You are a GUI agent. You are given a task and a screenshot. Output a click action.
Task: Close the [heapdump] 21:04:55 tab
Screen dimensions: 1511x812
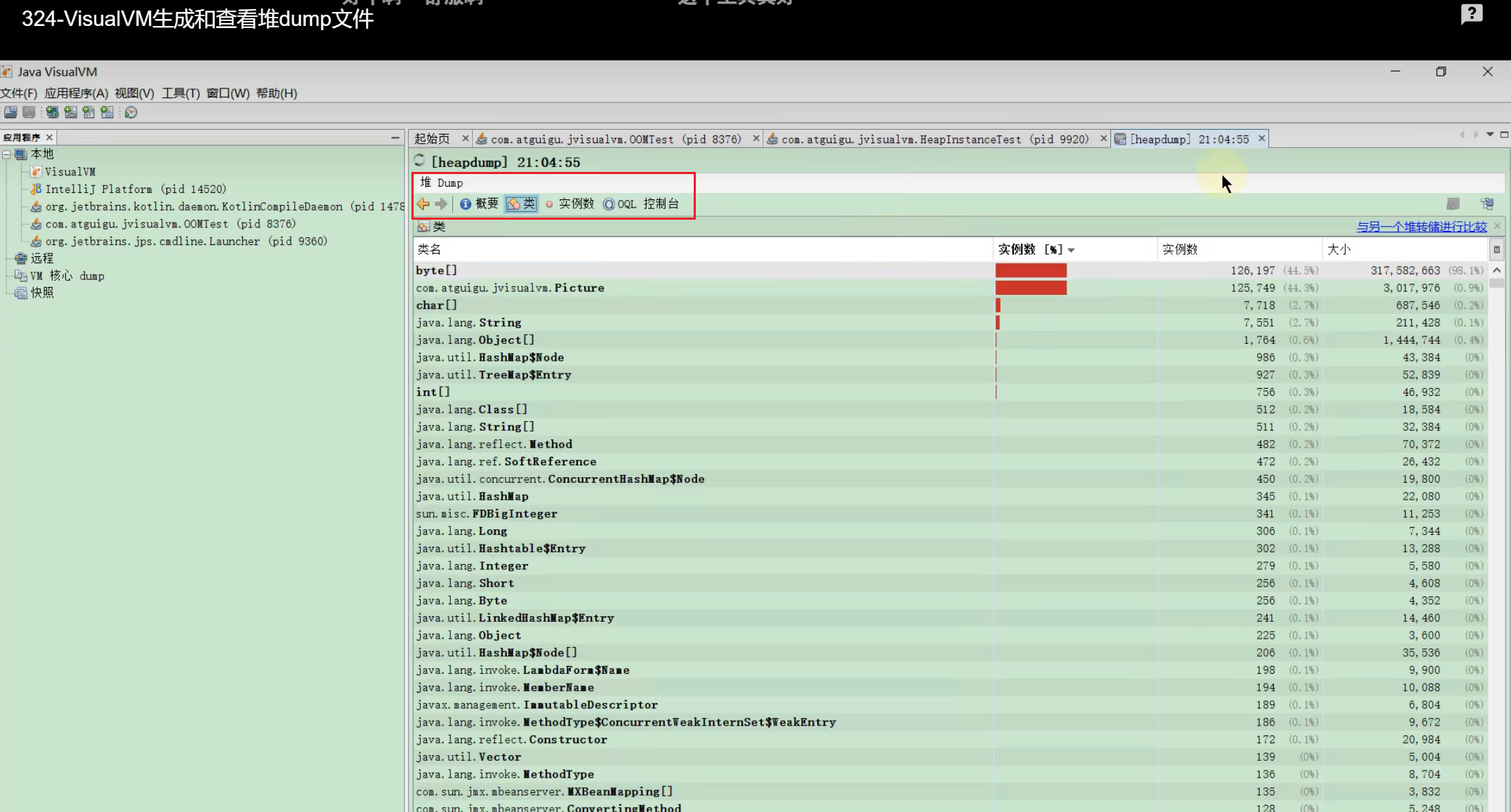click(1262, 139)
